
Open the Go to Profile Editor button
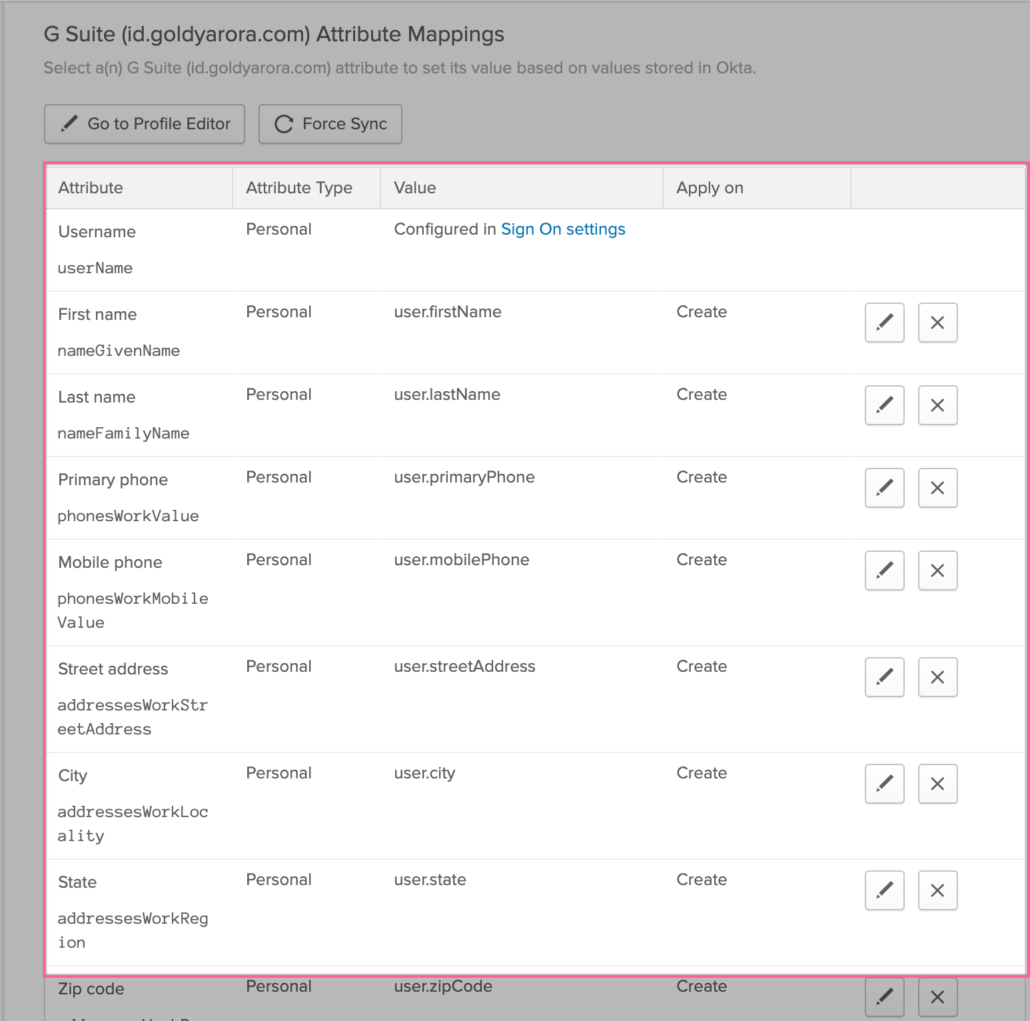click(x=145, y=124)
